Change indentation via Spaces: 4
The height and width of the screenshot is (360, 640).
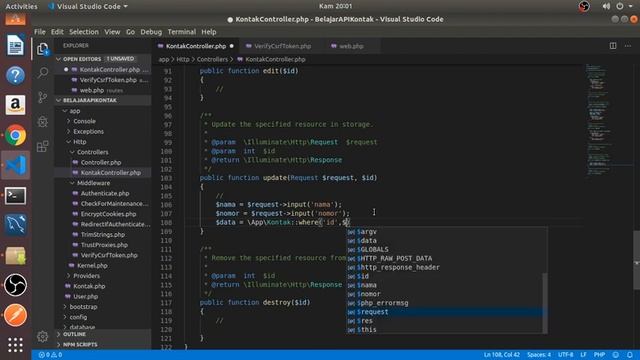point(539,355)
